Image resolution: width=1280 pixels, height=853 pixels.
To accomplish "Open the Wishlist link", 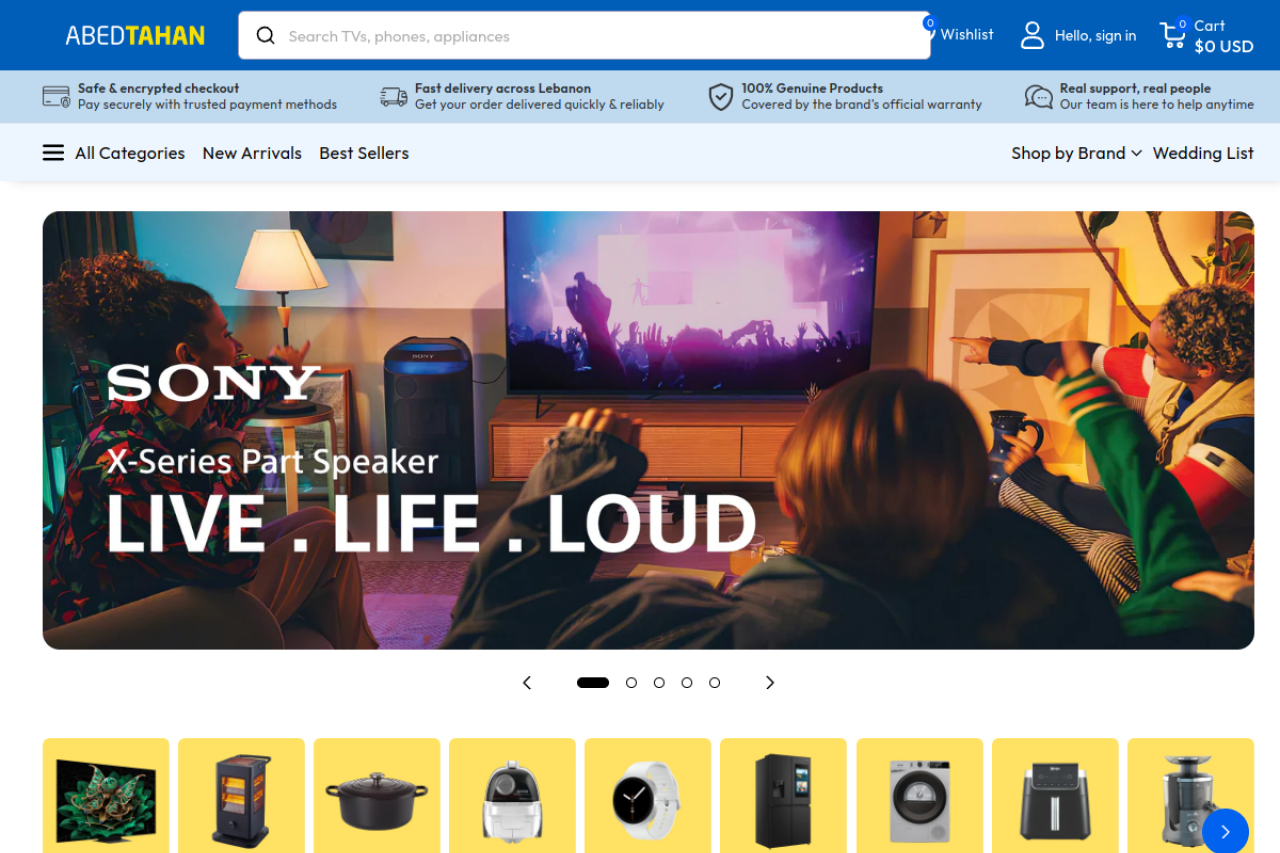I will [x=966, y=35].
